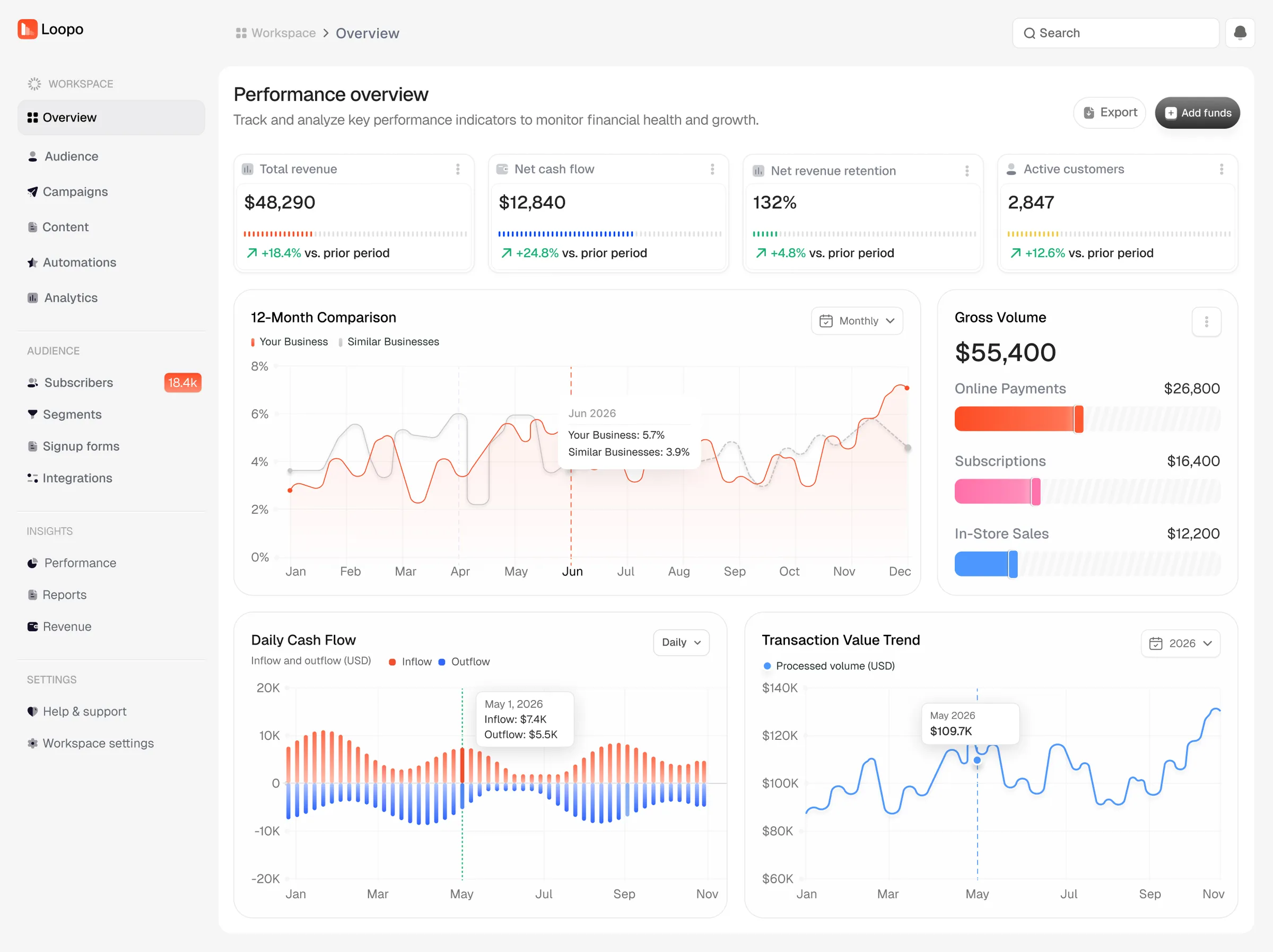Click the Segments filter icon

click(x=33, y=414)
